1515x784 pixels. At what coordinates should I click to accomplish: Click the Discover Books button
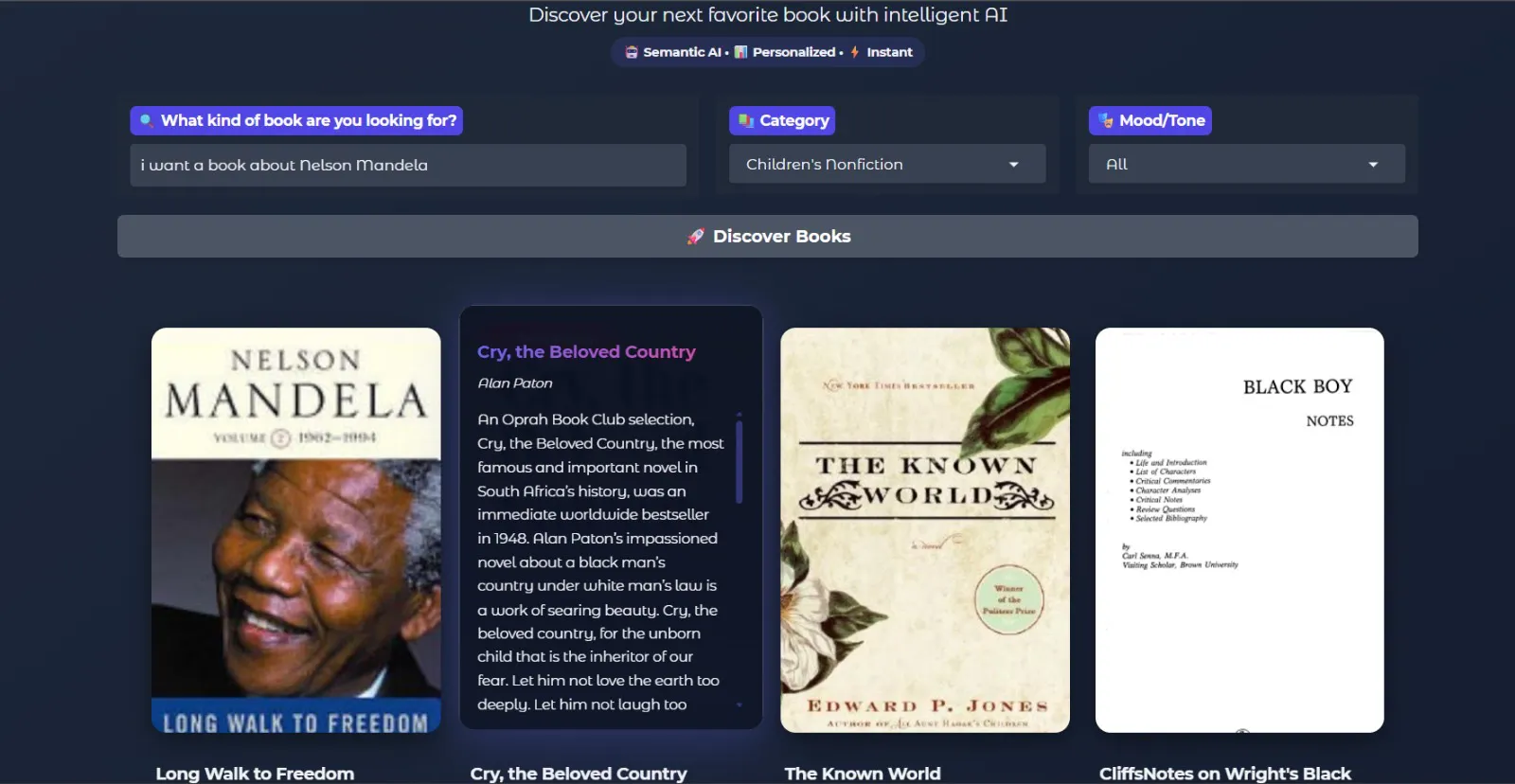[x=768, y=237]
